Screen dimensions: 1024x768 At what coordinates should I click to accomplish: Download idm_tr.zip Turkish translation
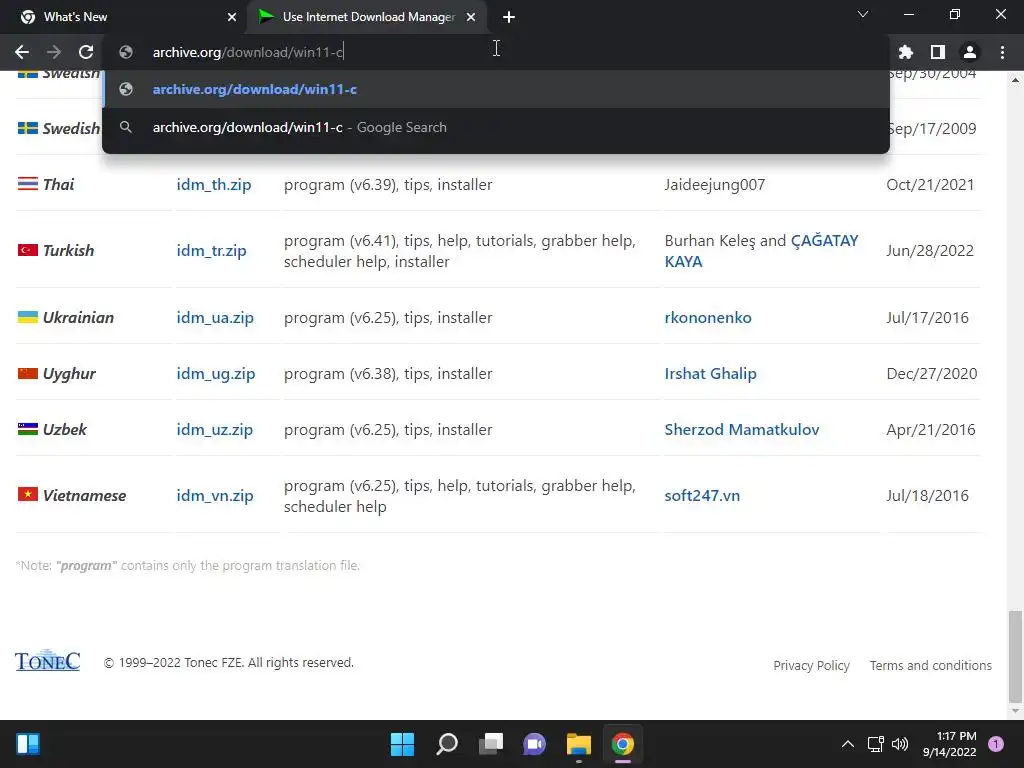[x=212, y=251]
